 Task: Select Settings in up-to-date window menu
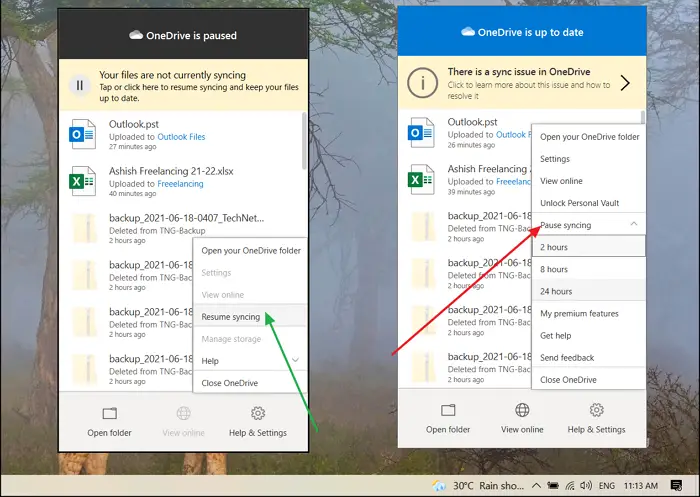tap(588, 159)
